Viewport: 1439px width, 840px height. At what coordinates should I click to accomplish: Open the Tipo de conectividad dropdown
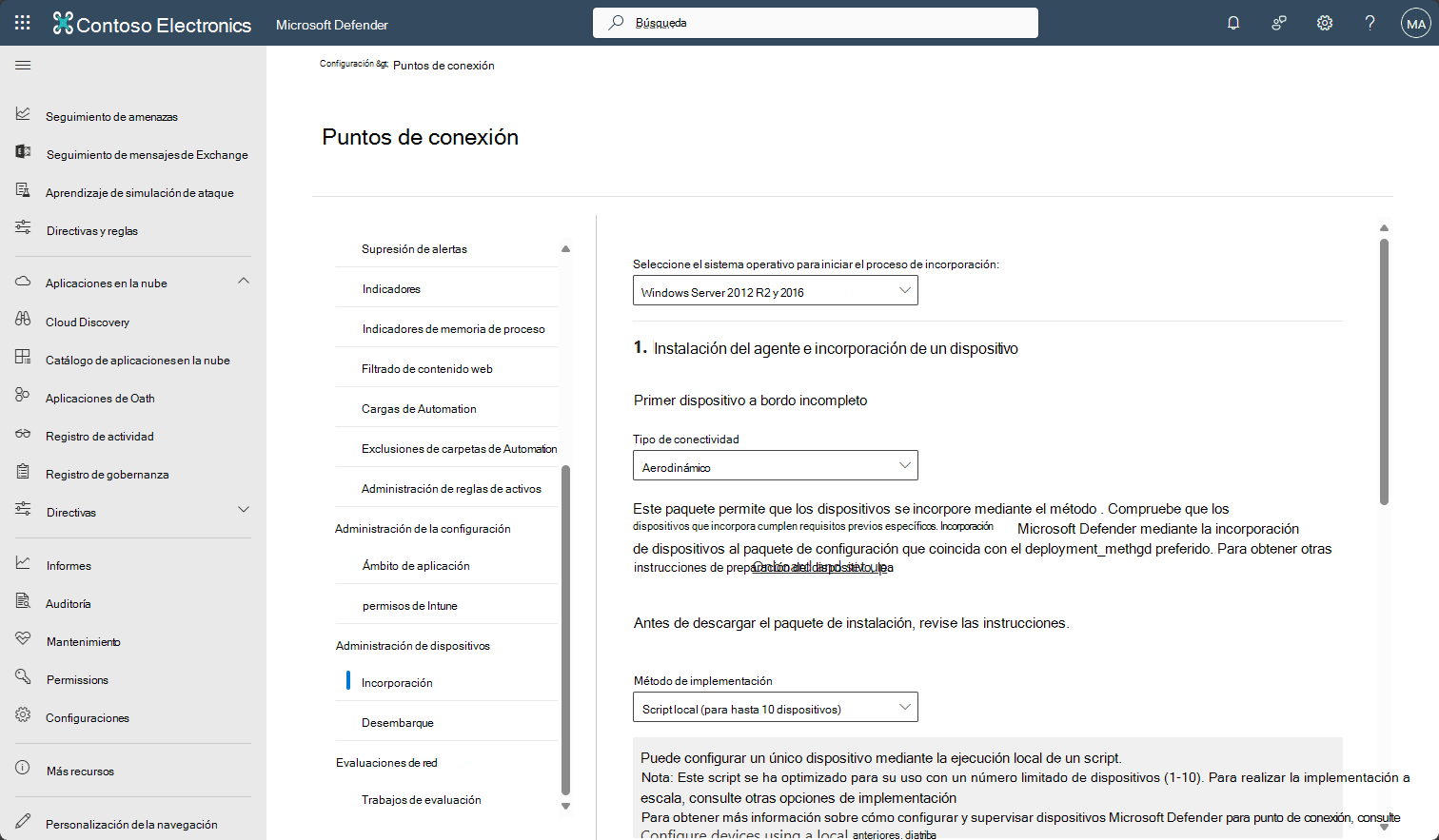(x=775, y=465)
